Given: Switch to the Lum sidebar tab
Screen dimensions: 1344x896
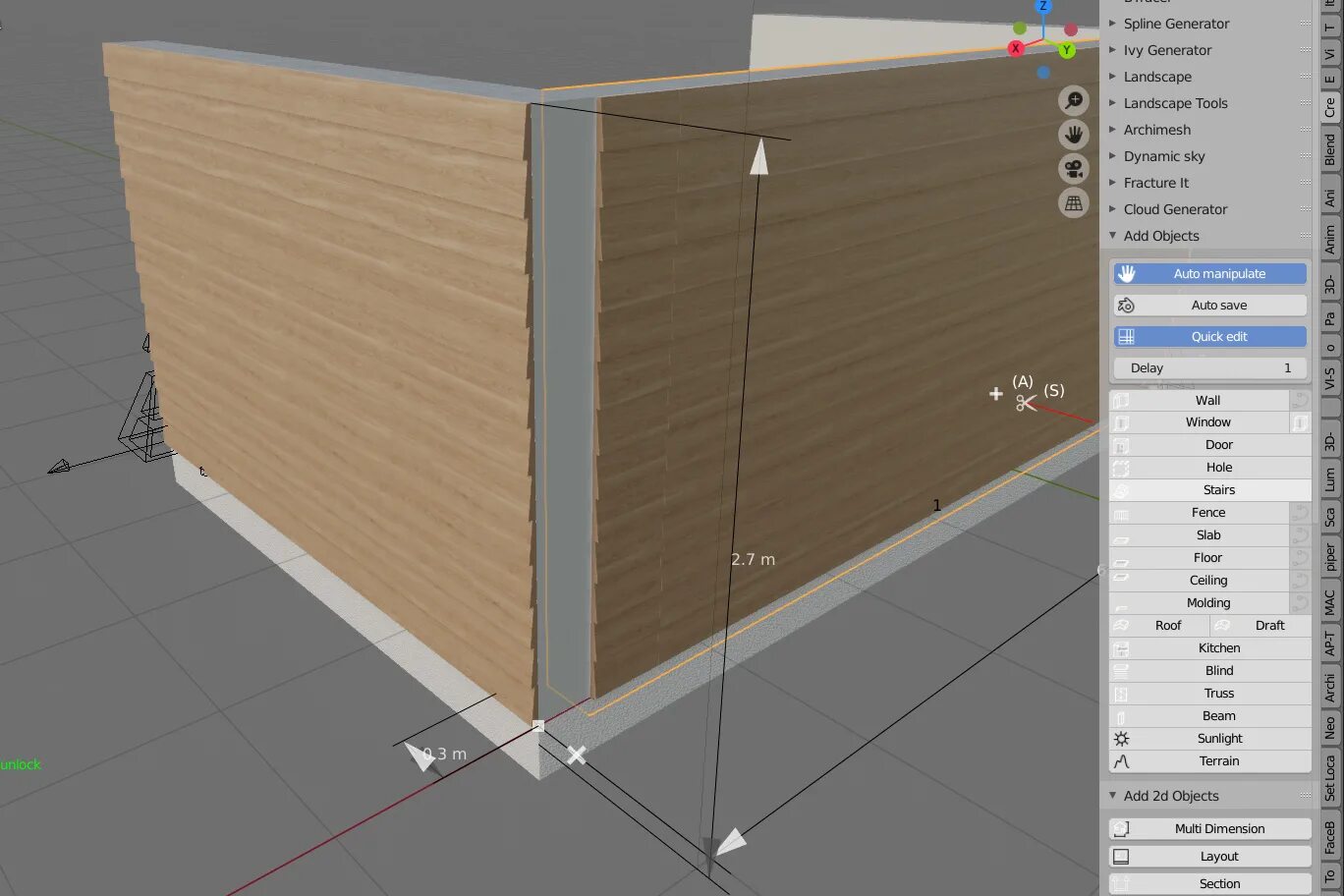Looking at the screenshot, I should [1330, 479].
